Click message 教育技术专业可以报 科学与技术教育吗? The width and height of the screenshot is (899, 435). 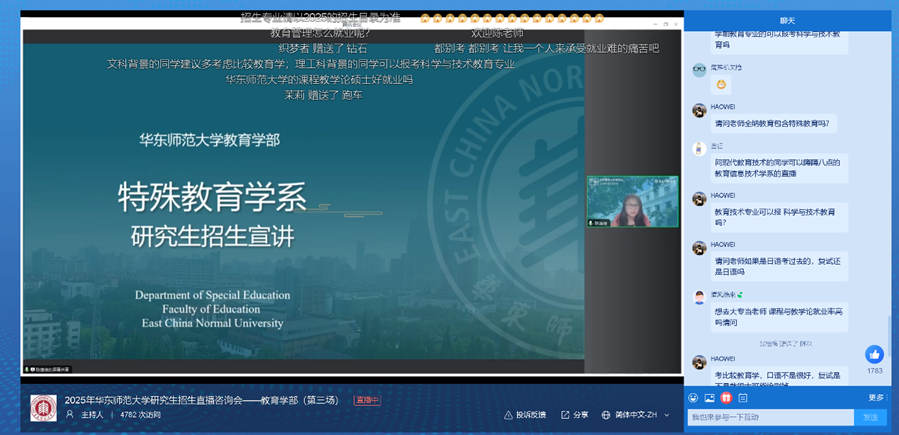[x=779, y=217]
